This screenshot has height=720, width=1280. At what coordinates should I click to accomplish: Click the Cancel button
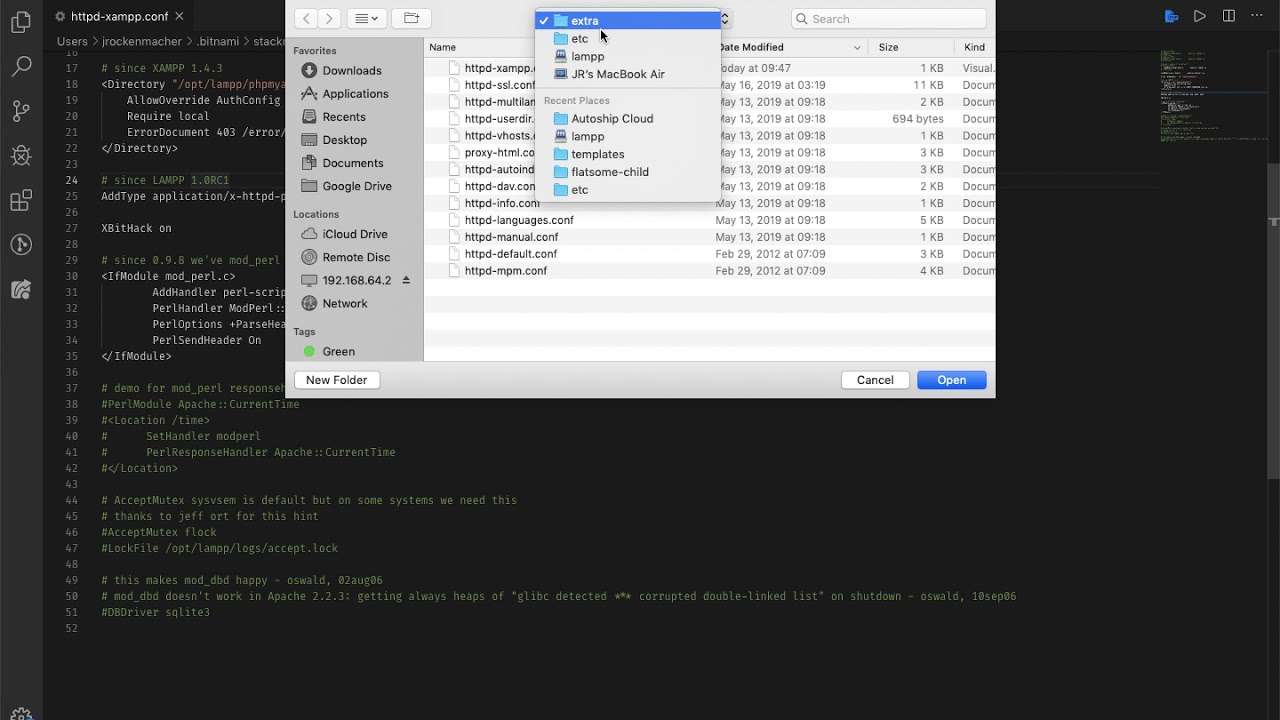pos(875,380)
